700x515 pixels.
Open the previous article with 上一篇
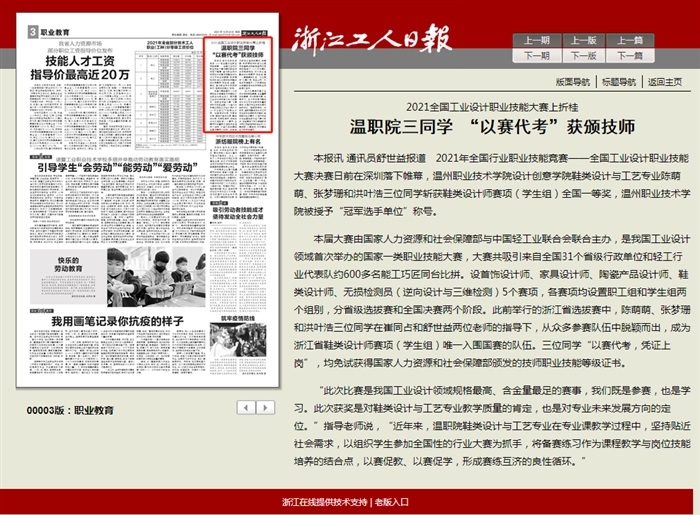point(630,41)
